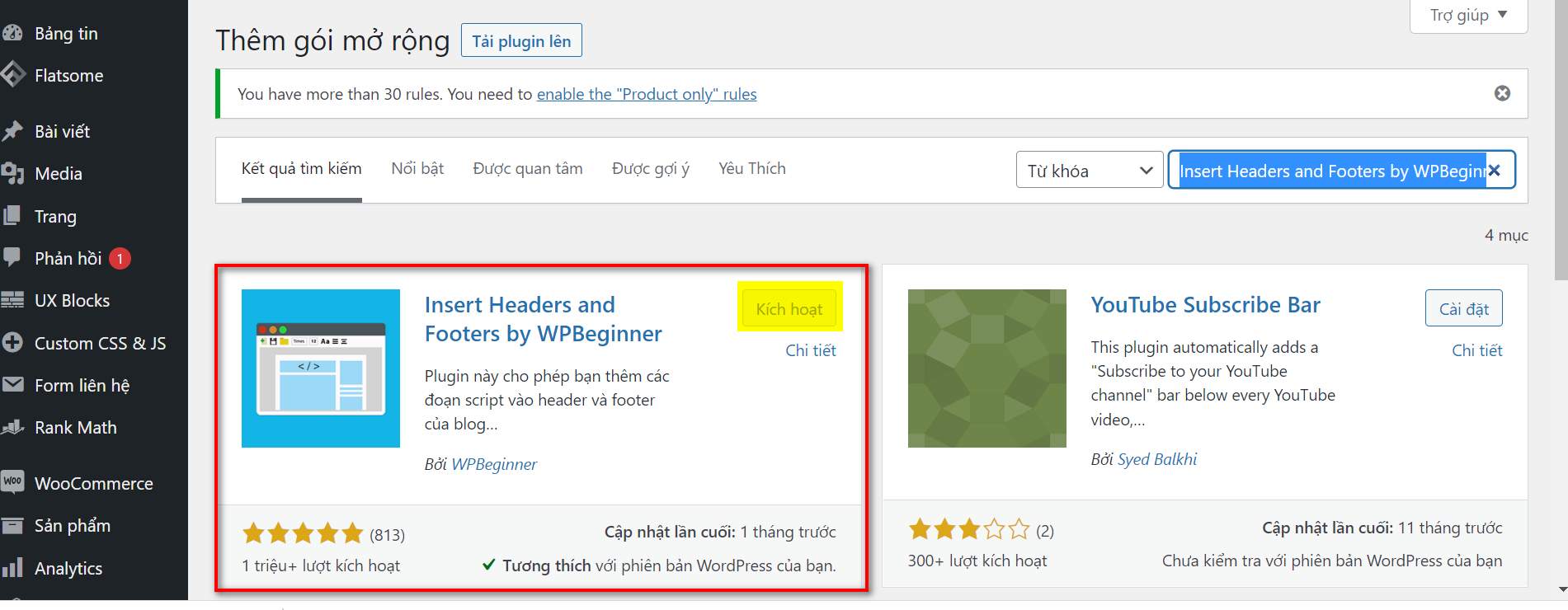This screenshot has height=610, width=1568.
Task: Click the Media library icon
Action: tap(12, 173)
